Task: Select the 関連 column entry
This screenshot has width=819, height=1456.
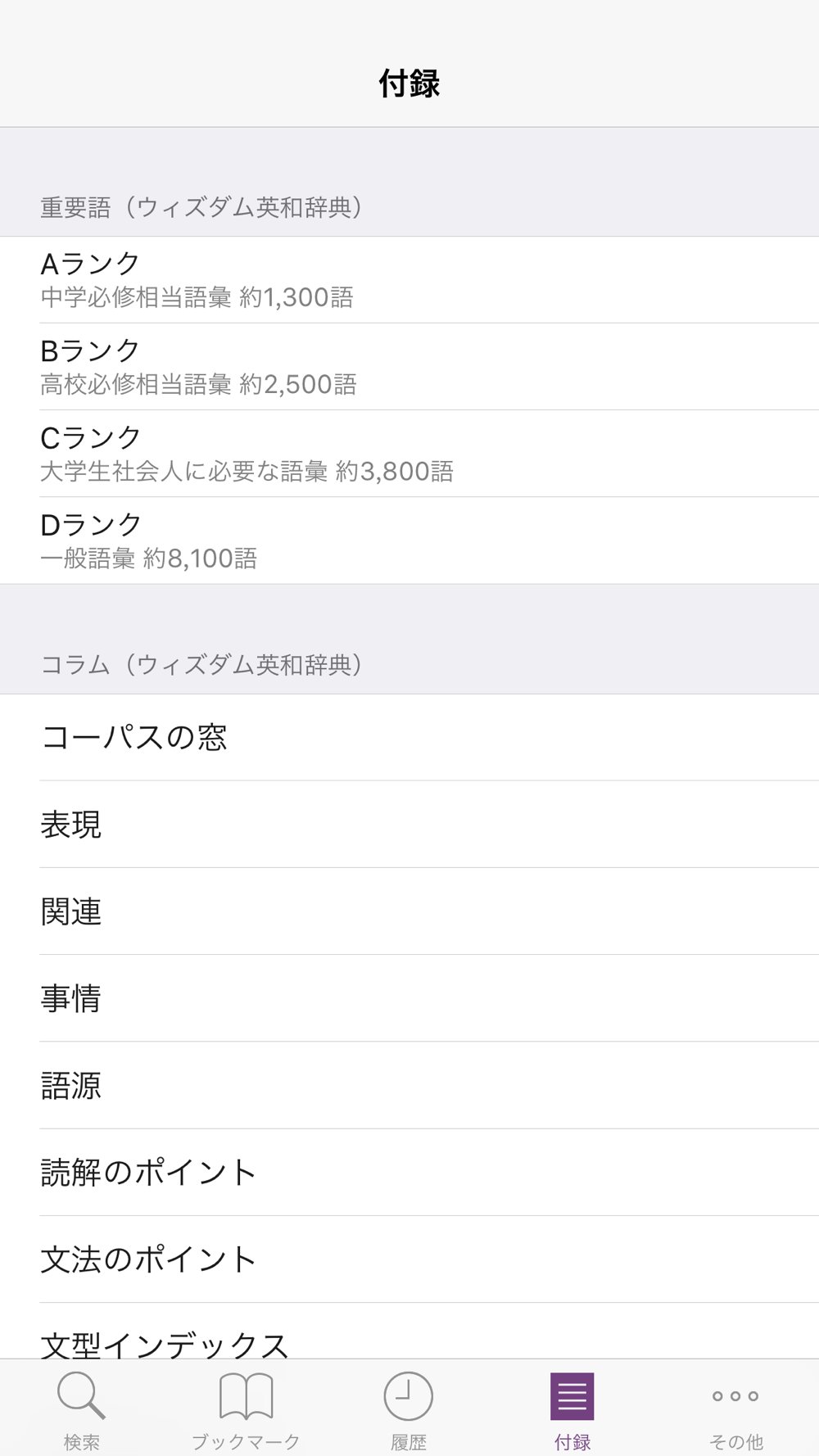Action: tap(409, 911)
